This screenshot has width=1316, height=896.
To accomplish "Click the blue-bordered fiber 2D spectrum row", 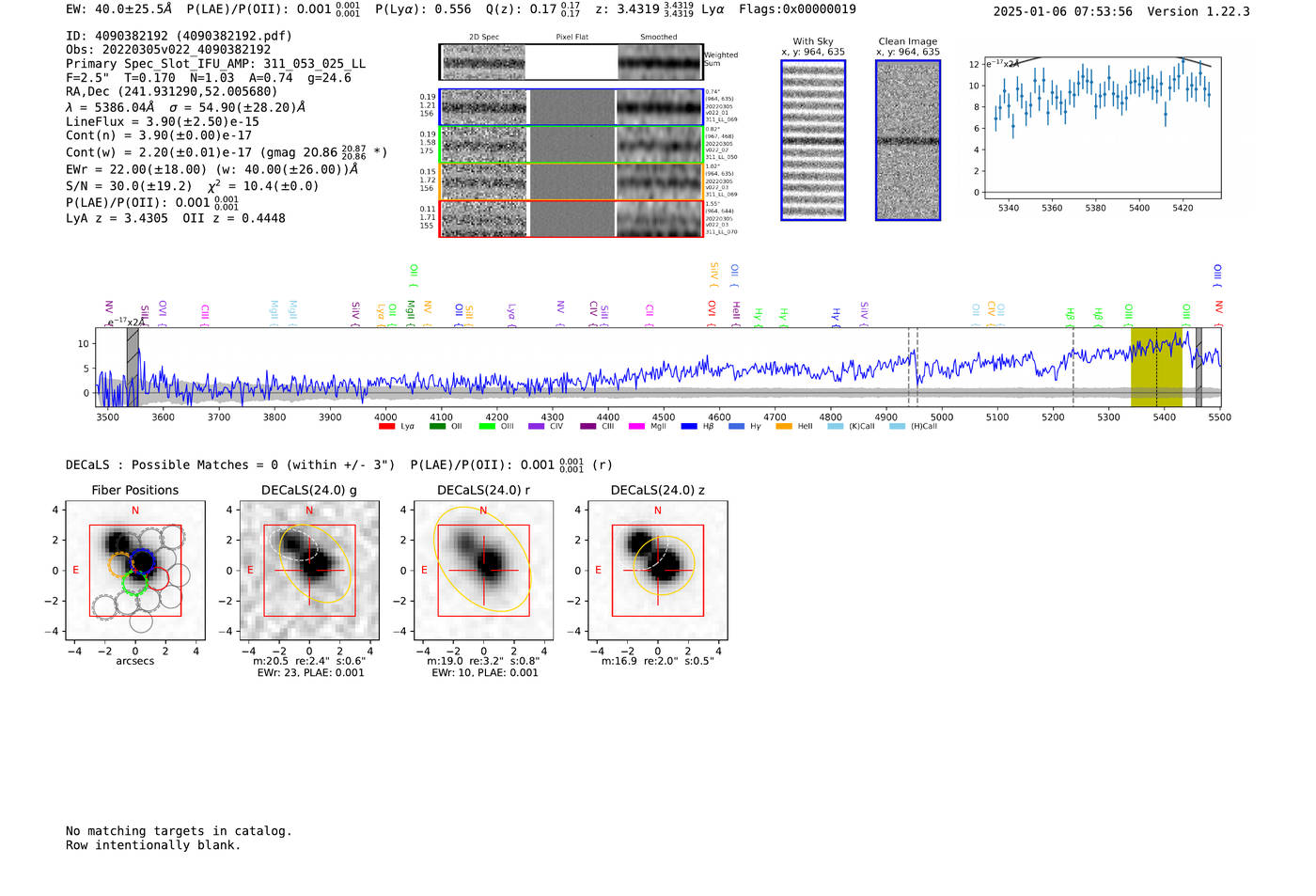I will (571, 107).
